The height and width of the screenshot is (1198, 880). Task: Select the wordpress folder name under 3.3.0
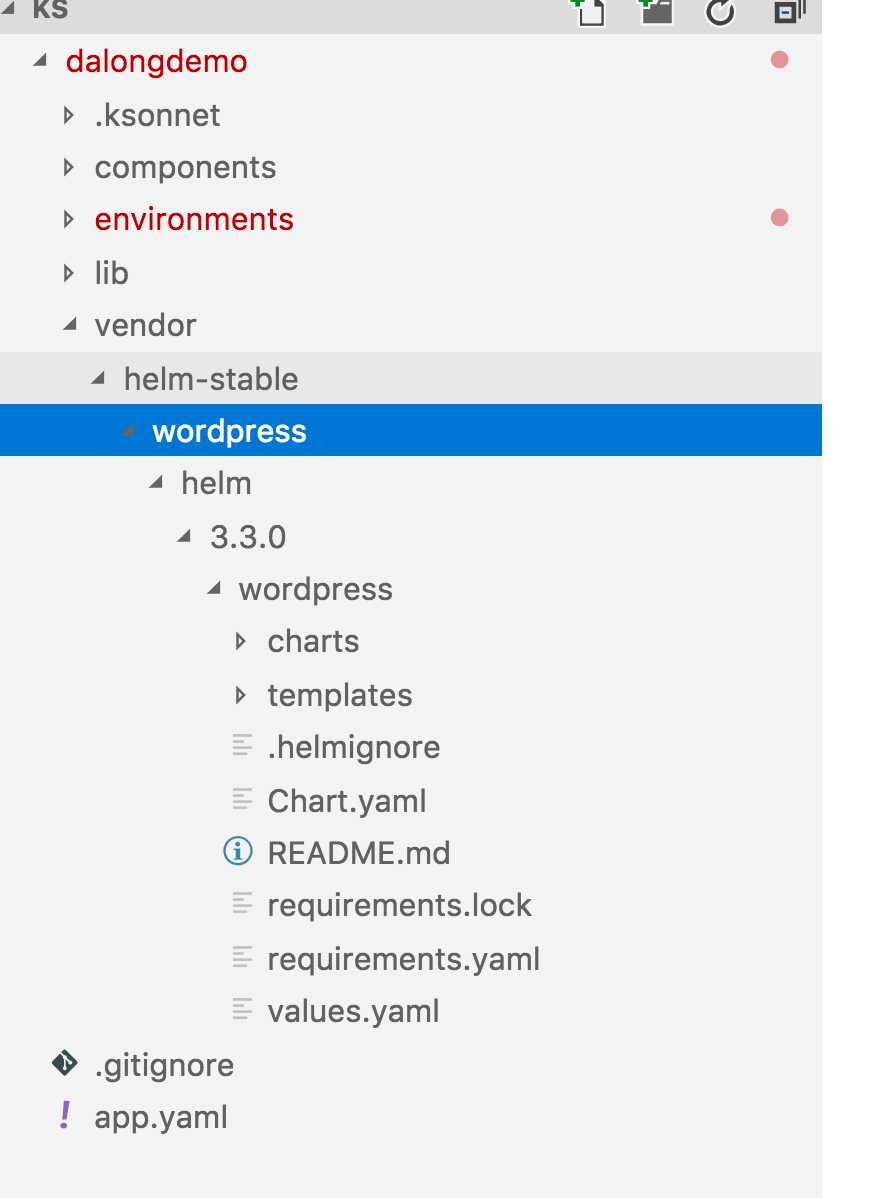(315, 590)
